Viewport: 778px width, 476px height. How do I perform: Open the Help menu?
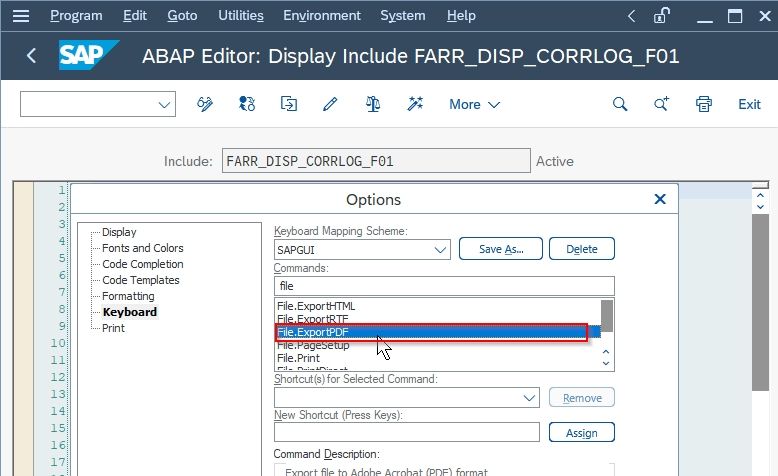tap(461, 16)
